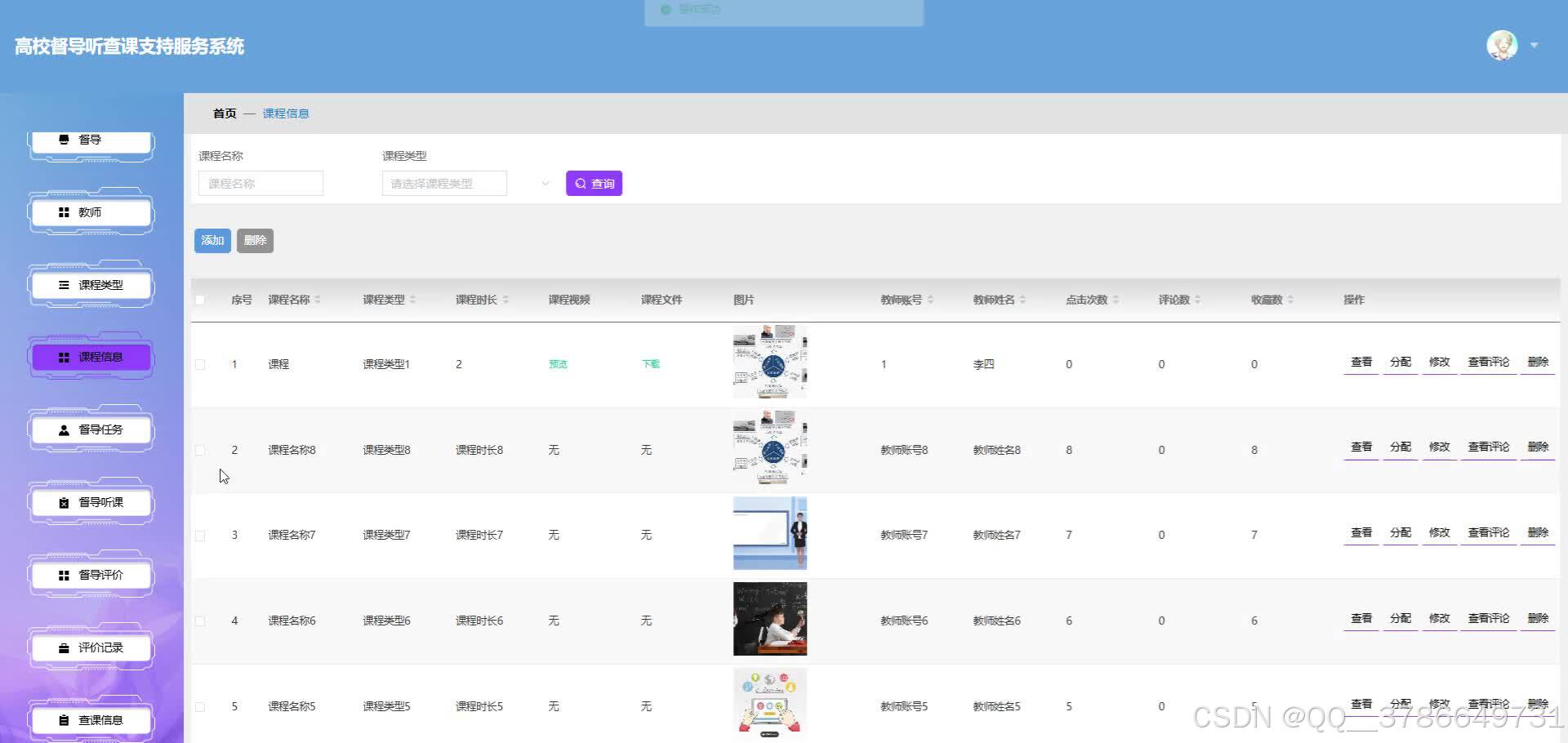
Task: Click the course image thumbnail in row 3
Action: click(x=768, y=533)
